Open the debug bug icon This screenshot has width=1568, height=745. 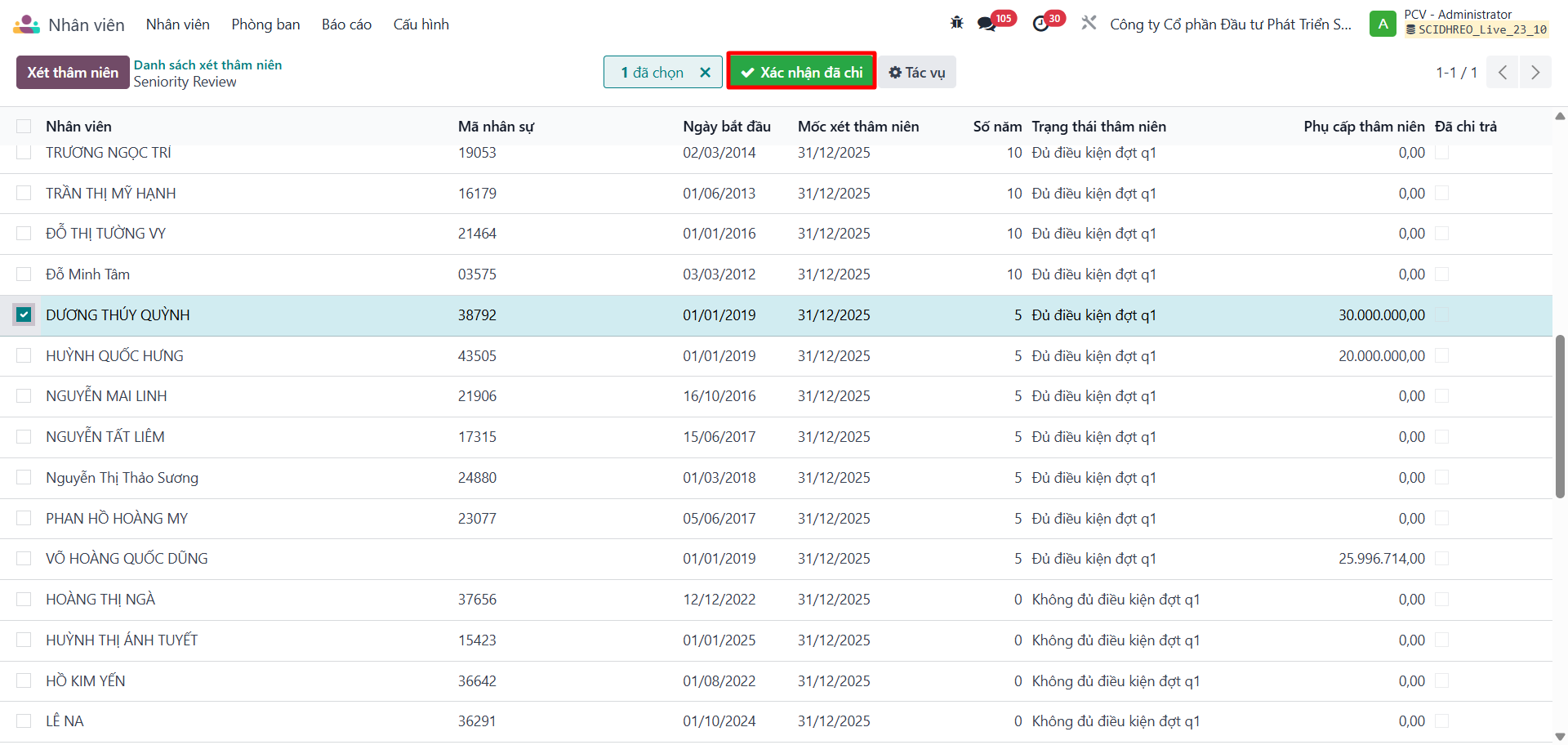click(x=957, y=23)
